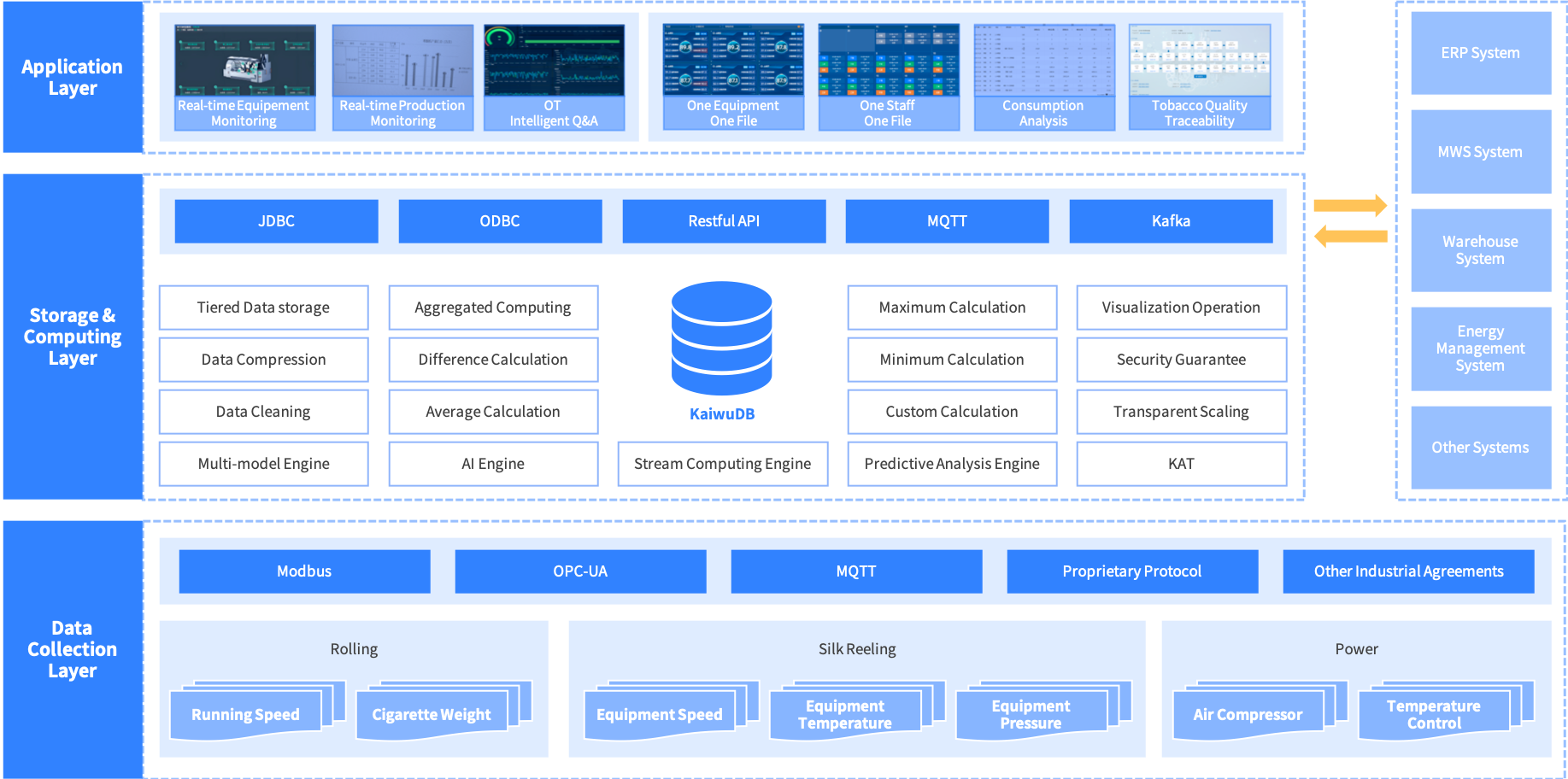Click the Power group heading

pyautogui.click(x=1357, y=649)
